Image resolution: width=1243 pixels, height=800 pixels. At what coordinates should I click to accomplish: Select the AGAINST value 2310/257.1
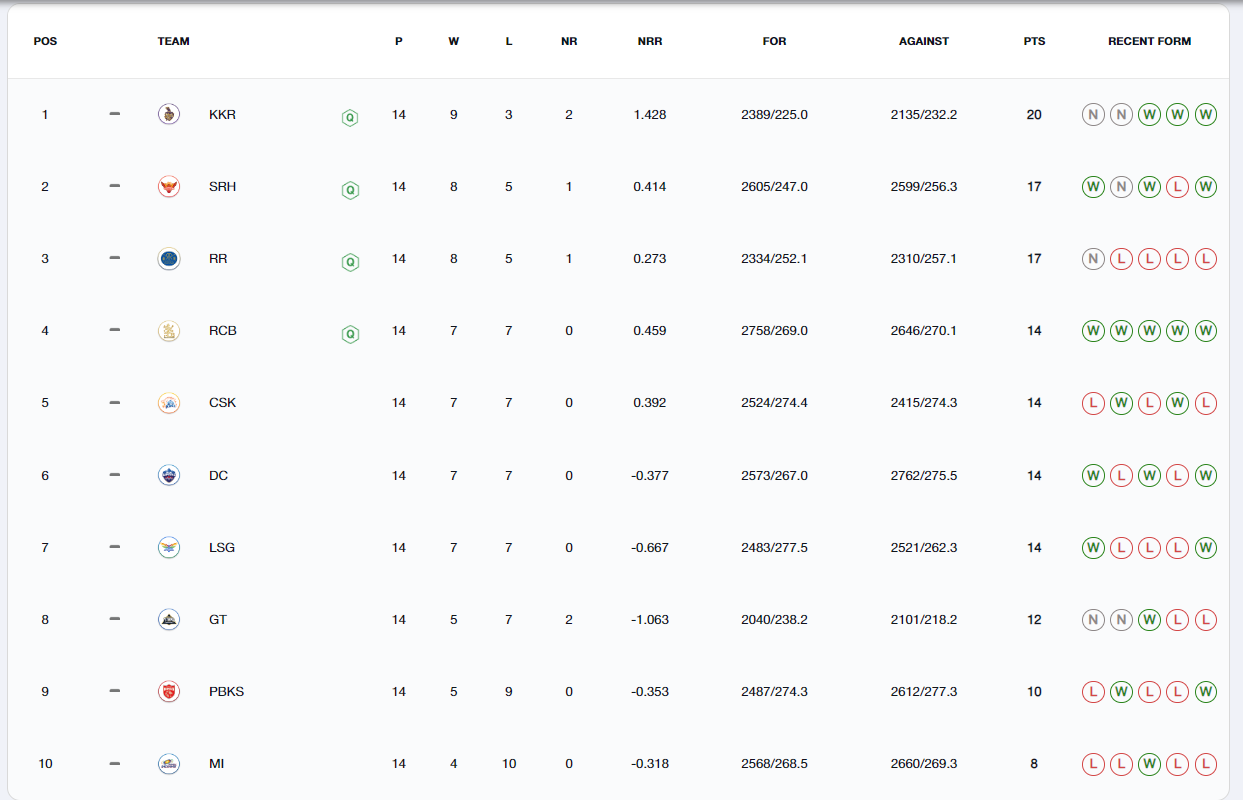(x=924, y=259)
